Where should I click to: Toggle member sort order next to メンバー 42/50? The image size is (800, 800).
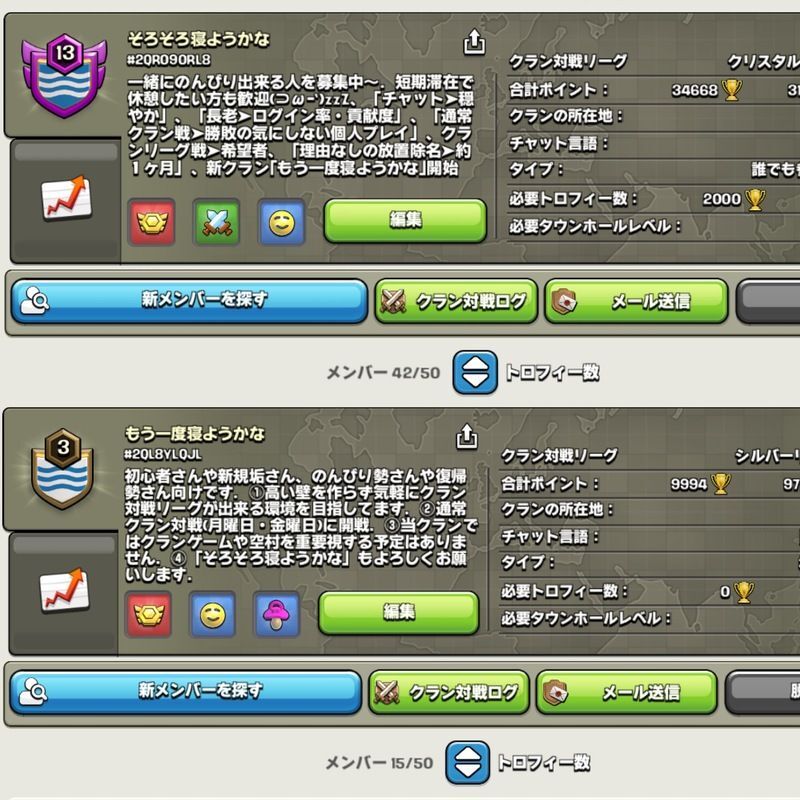click(x=475, y=372)
